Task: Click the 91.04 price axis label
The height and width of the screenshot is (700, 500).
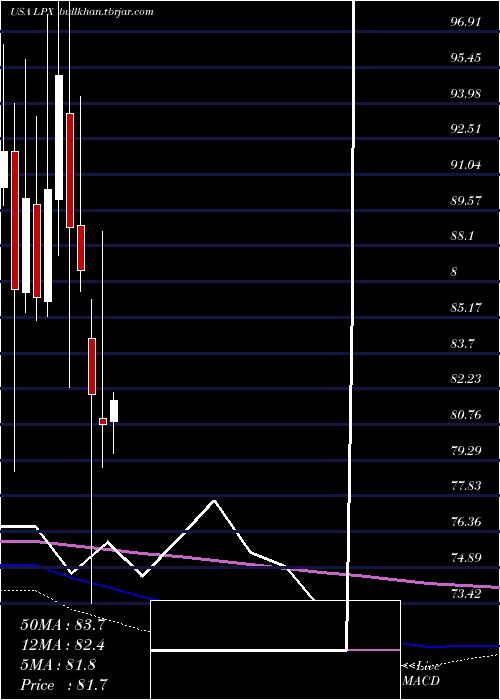Action: 466,165
